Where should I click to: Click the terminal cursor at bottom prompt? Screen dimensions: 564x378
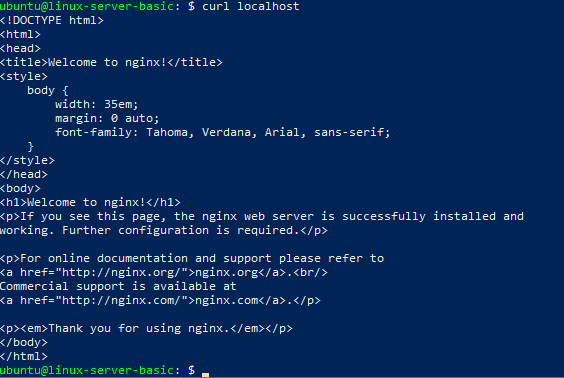point(205,375)
